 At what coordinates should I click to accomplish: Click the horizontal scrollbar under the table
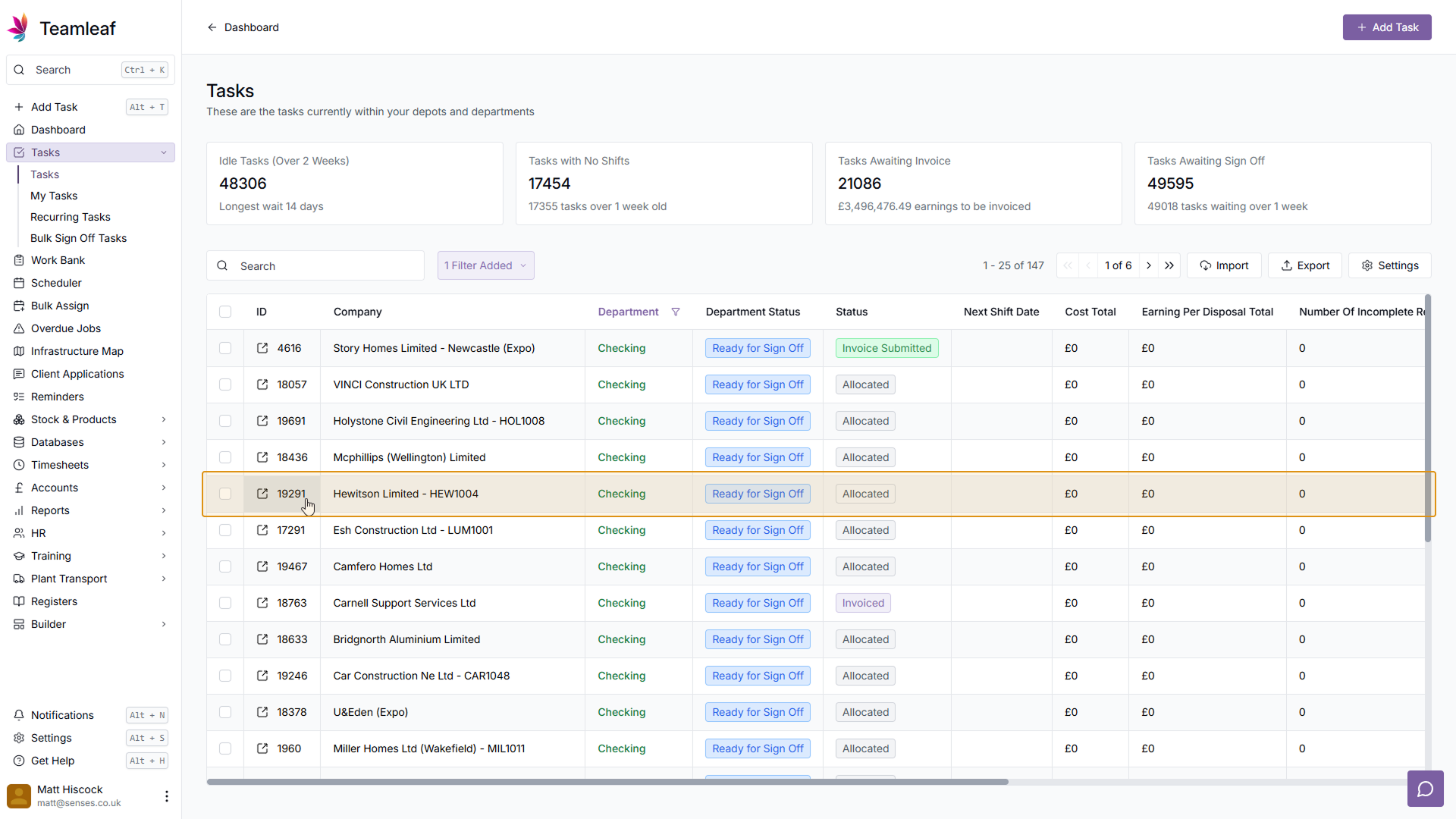coord(607,782)
